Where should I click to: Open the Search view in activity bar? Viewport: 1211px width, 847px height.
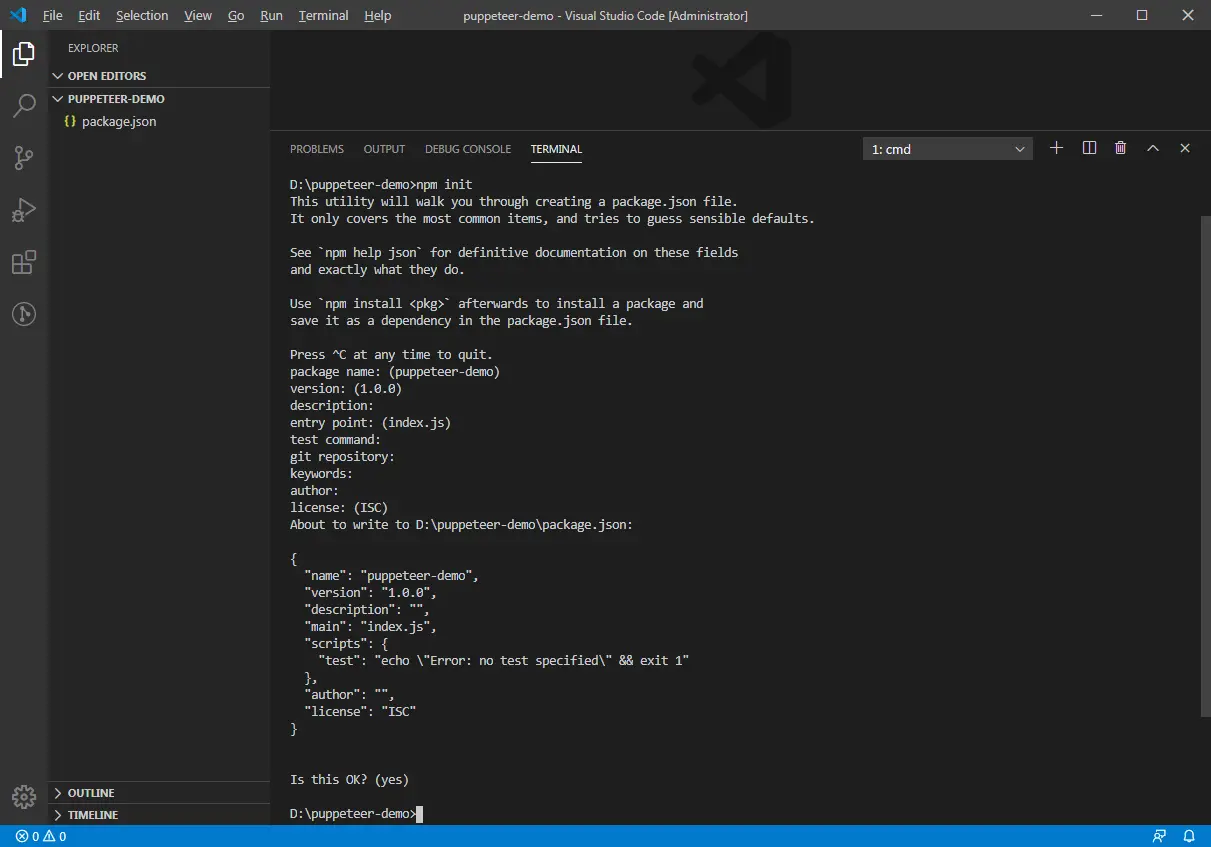click(24, 105)
